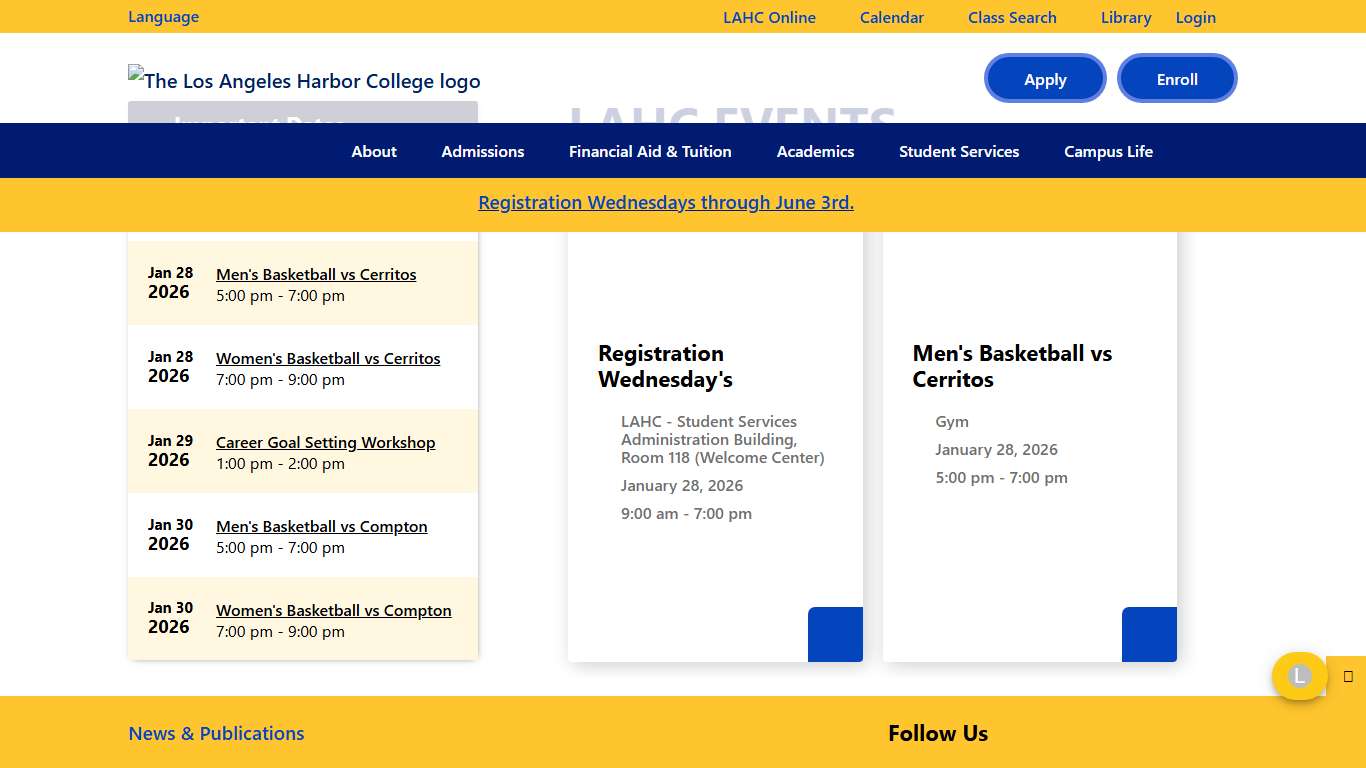Open the Financial Aid & Tuition menu
The height and width of the screenshot is (768, 1366).
pos(650,151)
